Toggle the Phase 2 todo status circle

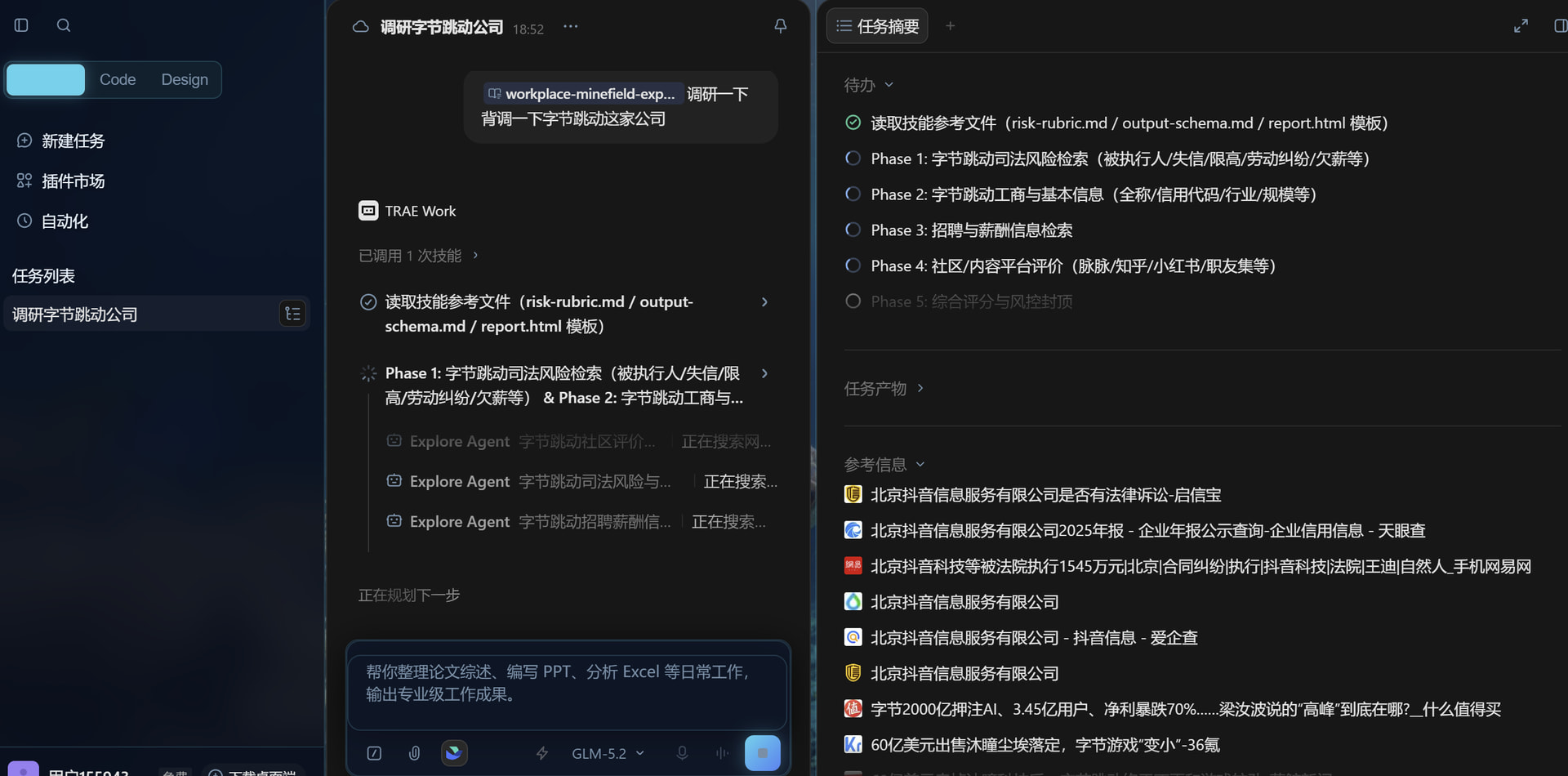tap(853, 194)
